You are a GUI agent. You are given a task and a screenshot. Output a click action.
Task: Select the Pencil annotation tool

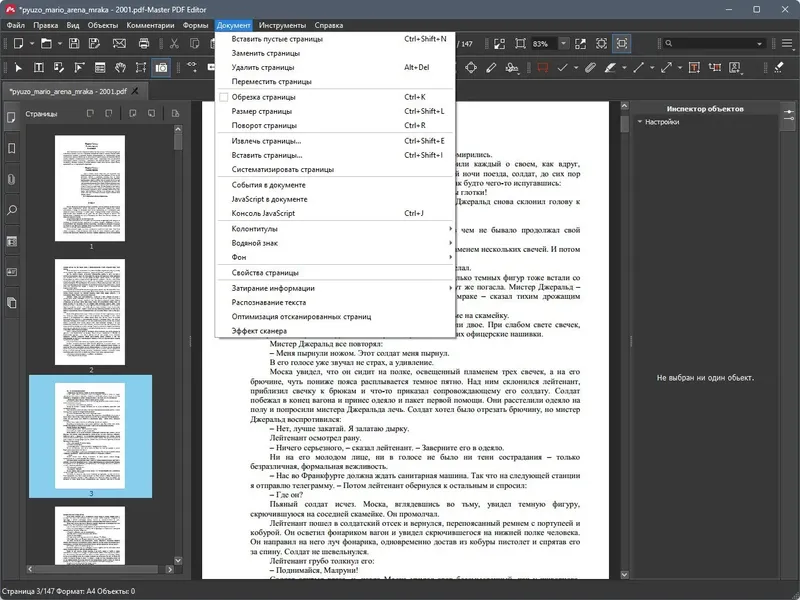pyautogui.click(x=491, y=68)
